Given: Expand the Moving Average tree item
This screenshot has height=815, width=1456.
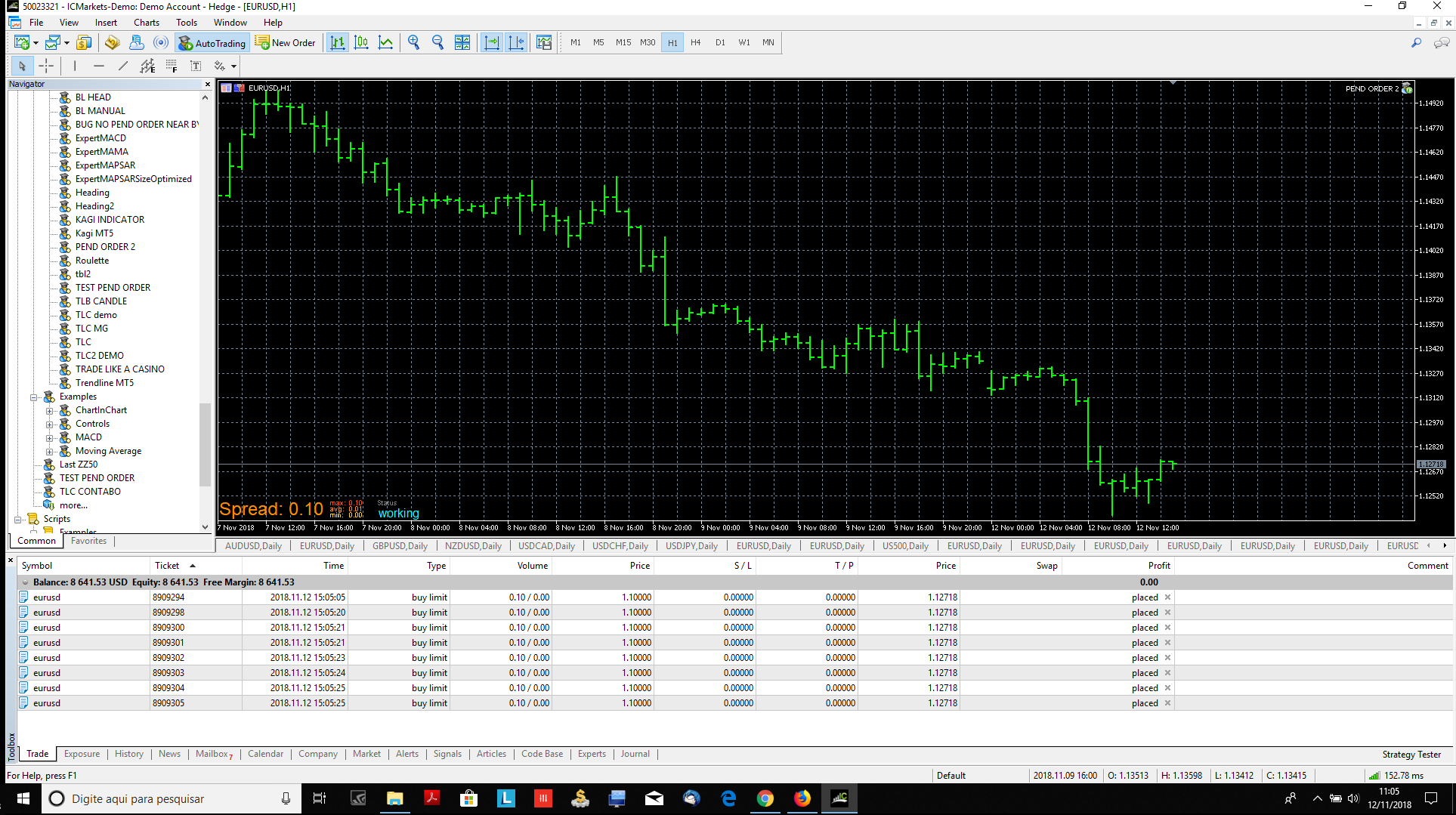Looking at the screenshot, I should pos(50,451).
